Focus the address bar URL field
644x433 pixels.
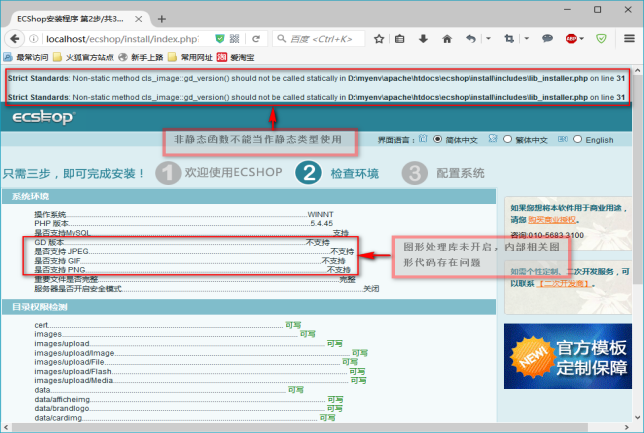tap(122, 39)
